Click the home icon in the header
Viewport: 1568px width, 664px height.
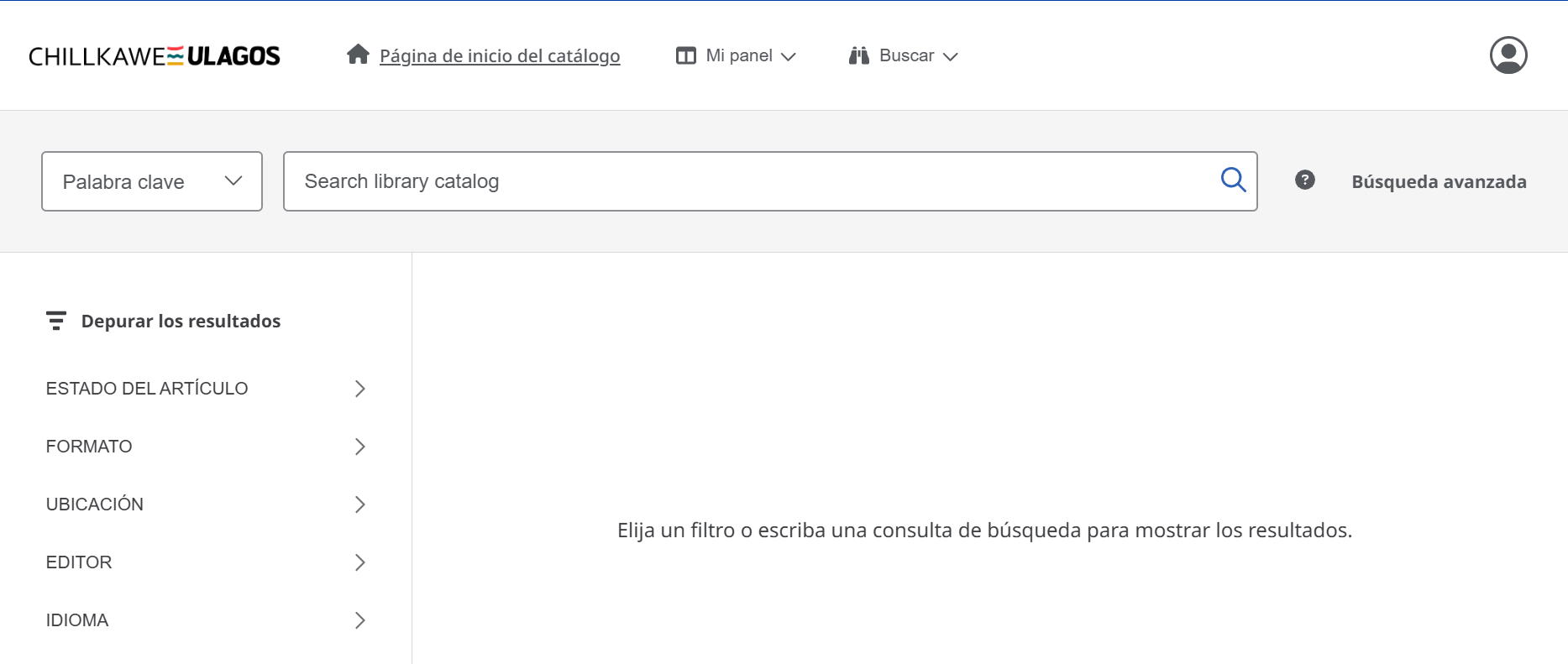[359, 55]
